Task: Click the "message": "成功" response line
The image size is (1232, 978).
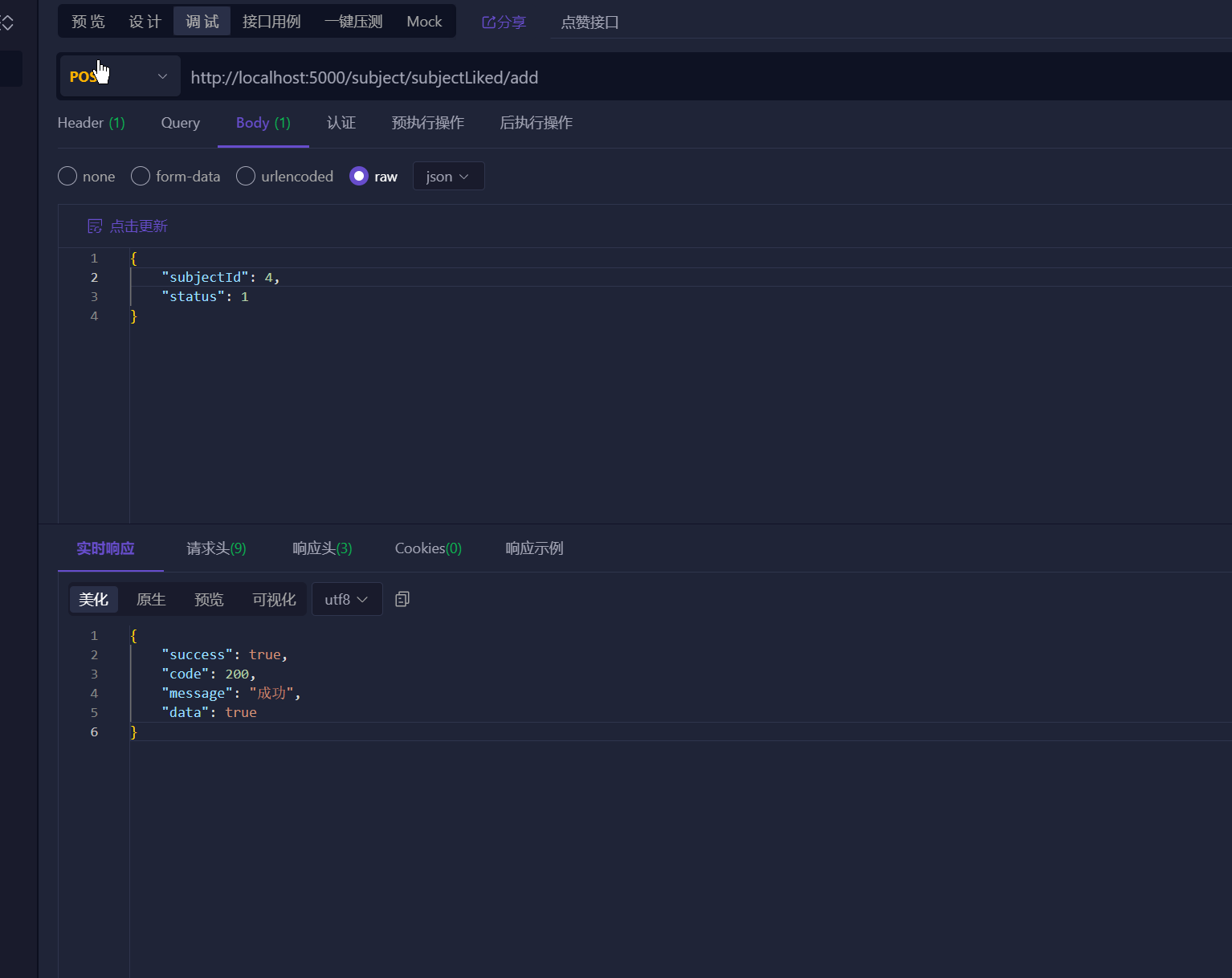Action: pos(231,693)
